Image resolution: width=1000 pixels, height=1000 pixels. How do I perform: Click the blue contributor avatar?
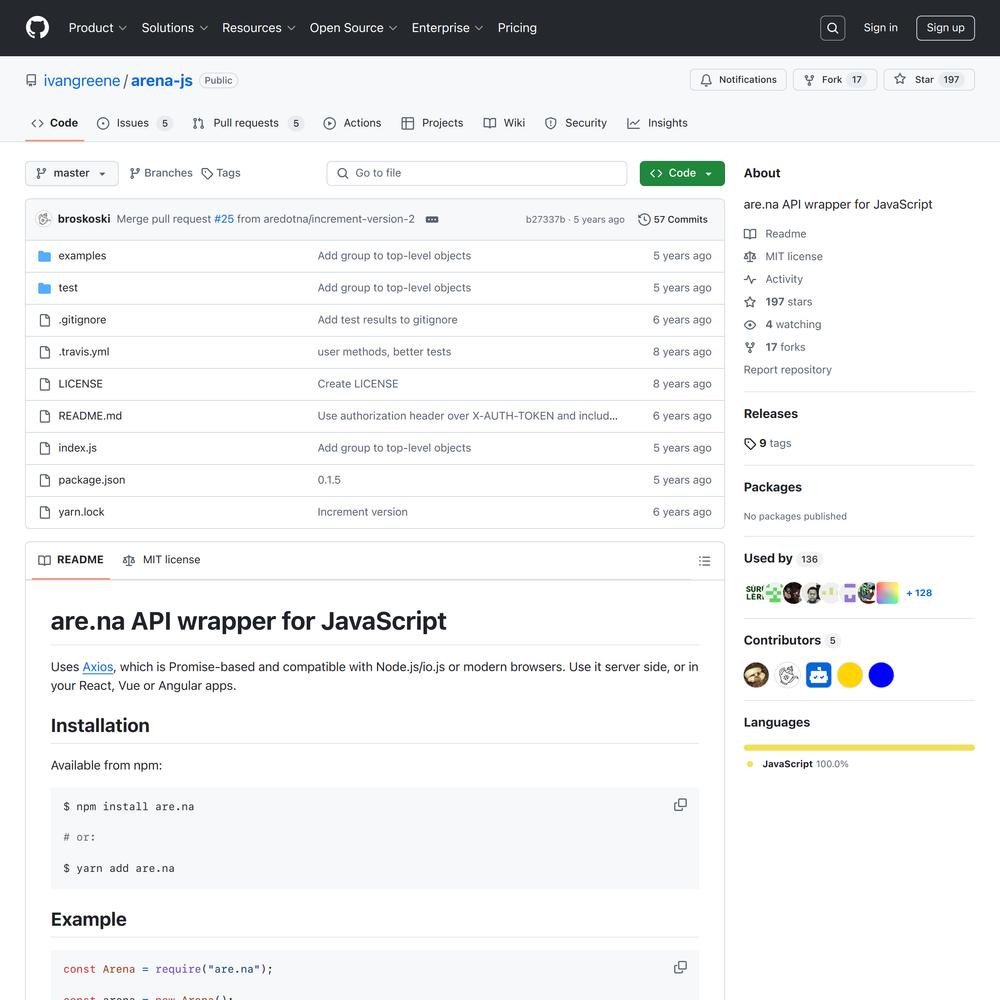(880, 675)
